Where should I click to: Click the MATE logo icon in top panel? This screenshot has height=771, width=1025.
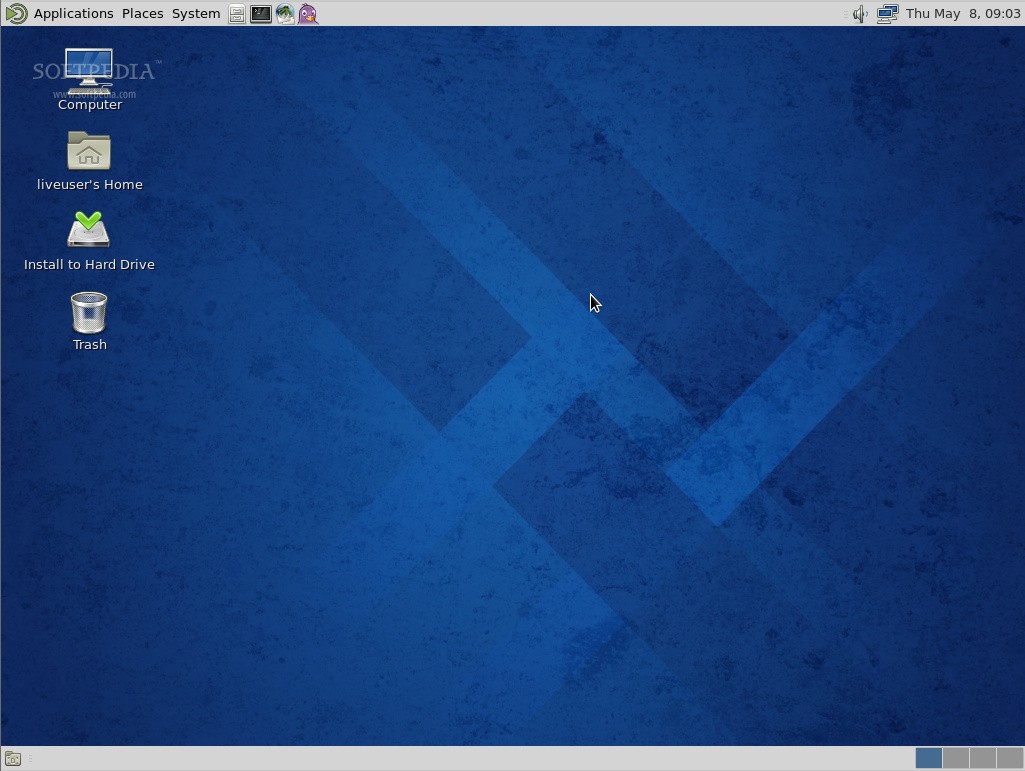16,13
